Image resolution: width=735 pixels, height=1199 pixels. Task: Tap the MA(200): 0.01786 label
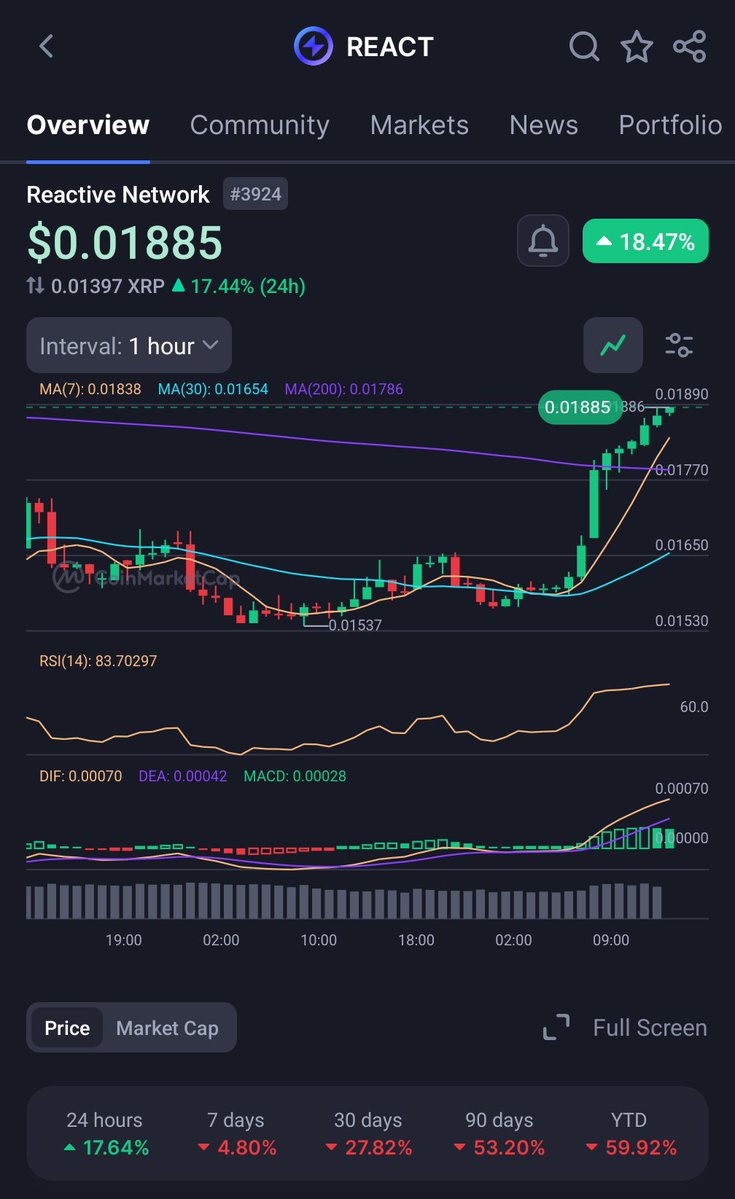point(343,389)
